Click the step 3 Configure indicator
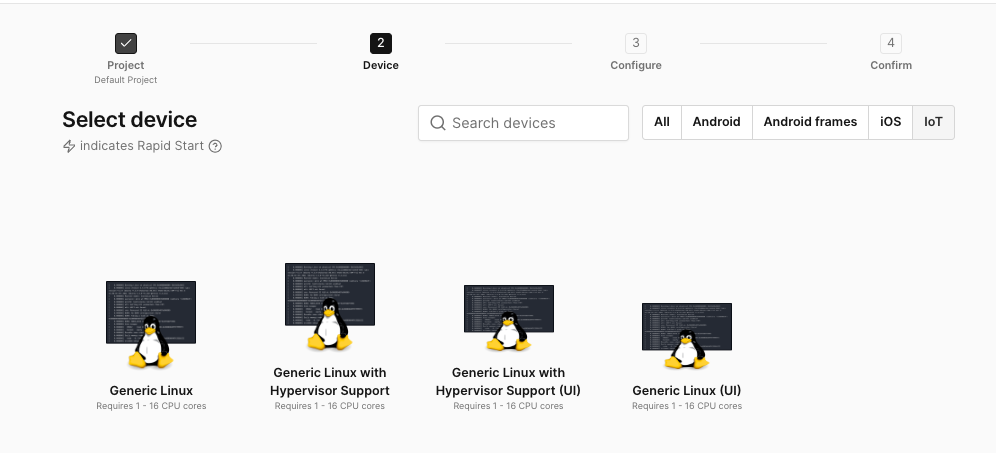Viewport: 996px width, 453px height. (x=636, y=43)
